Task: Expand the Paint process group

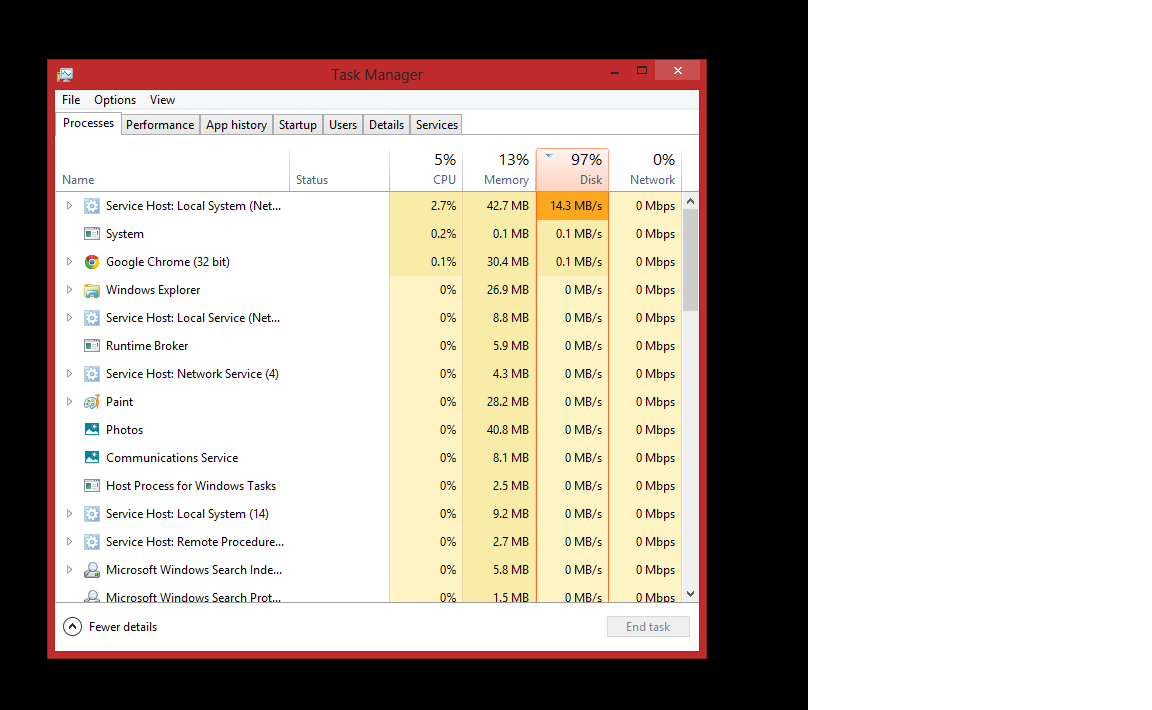Action: point(69,402)
